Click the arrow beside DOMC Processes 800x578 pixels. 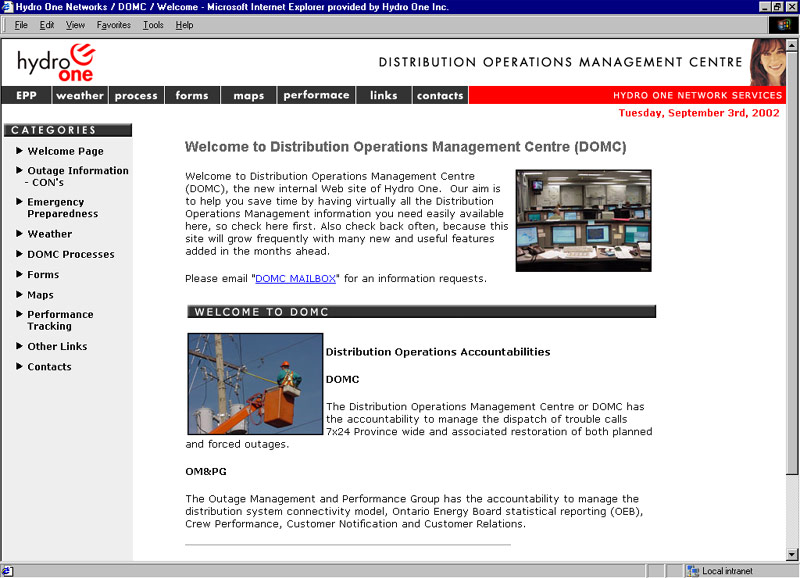[x=19, y=254]
